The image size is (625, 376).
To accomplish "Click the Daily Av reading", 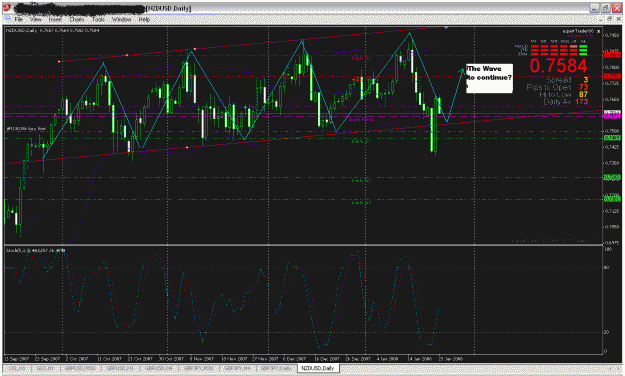I will 566,102.
